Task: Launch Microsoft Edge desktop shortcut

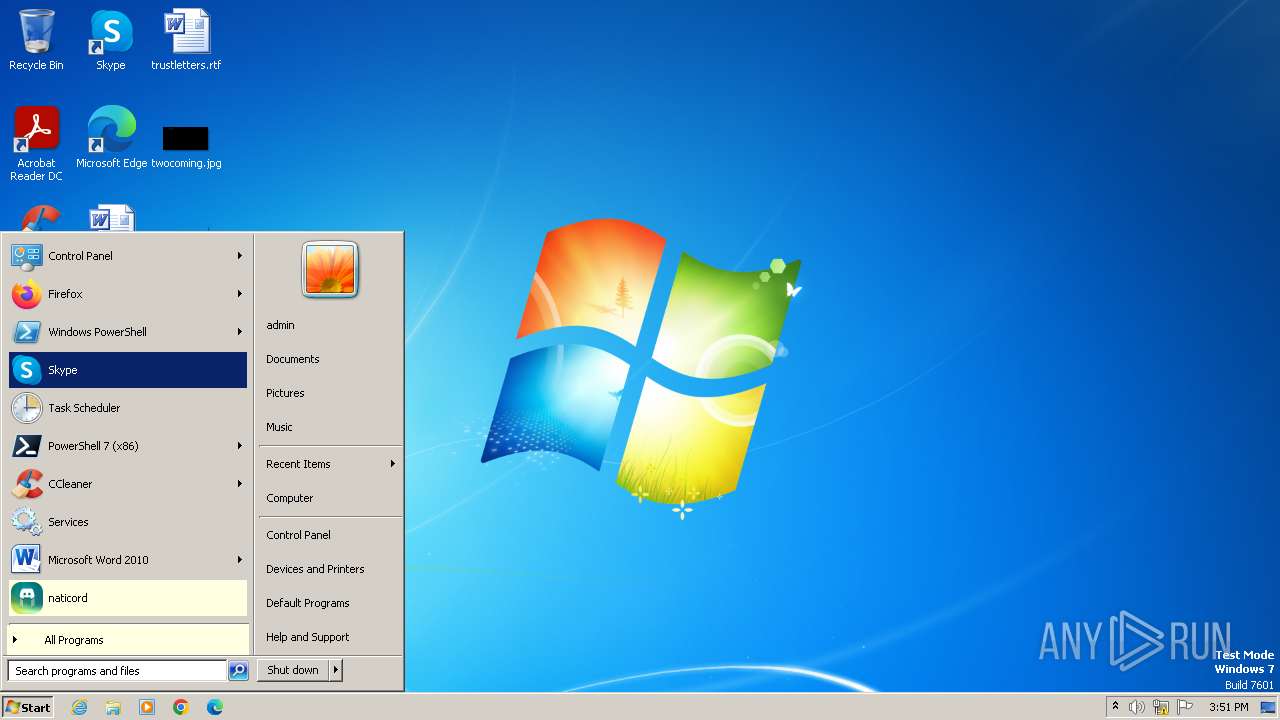Action: pos(111,137)
